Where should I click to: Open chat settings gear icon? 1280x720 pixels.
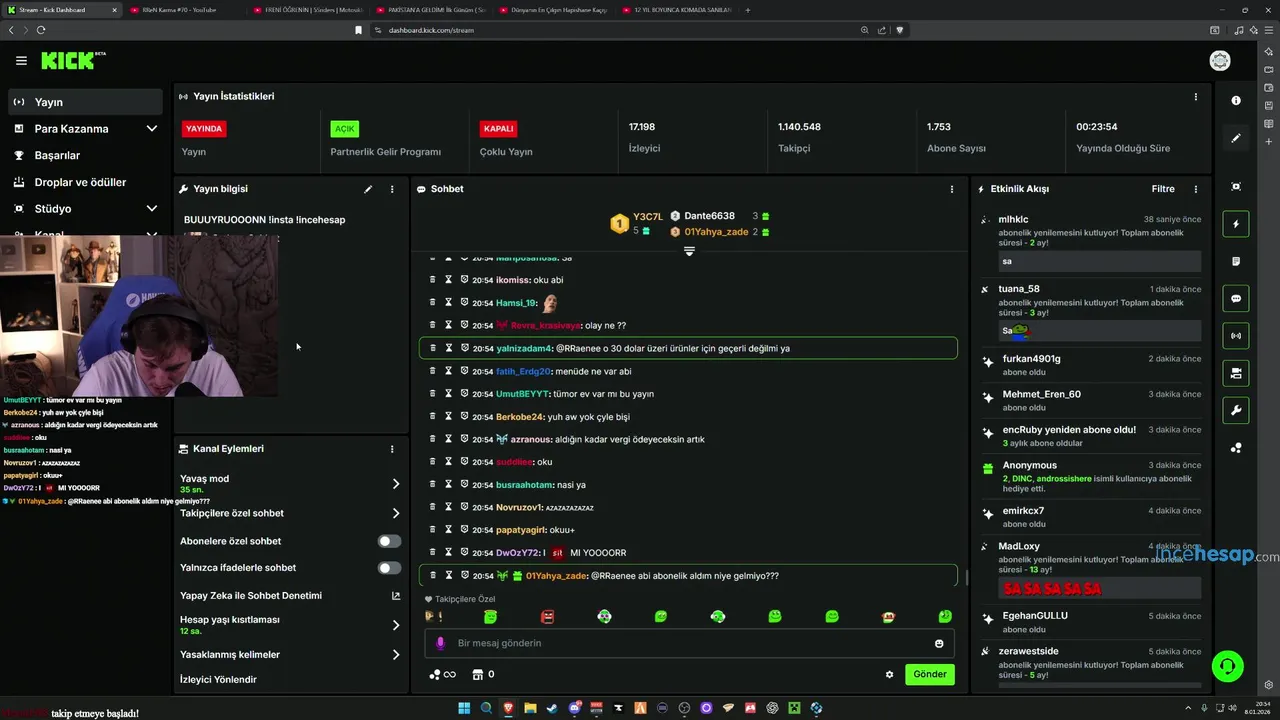click(x=889, y=674)
